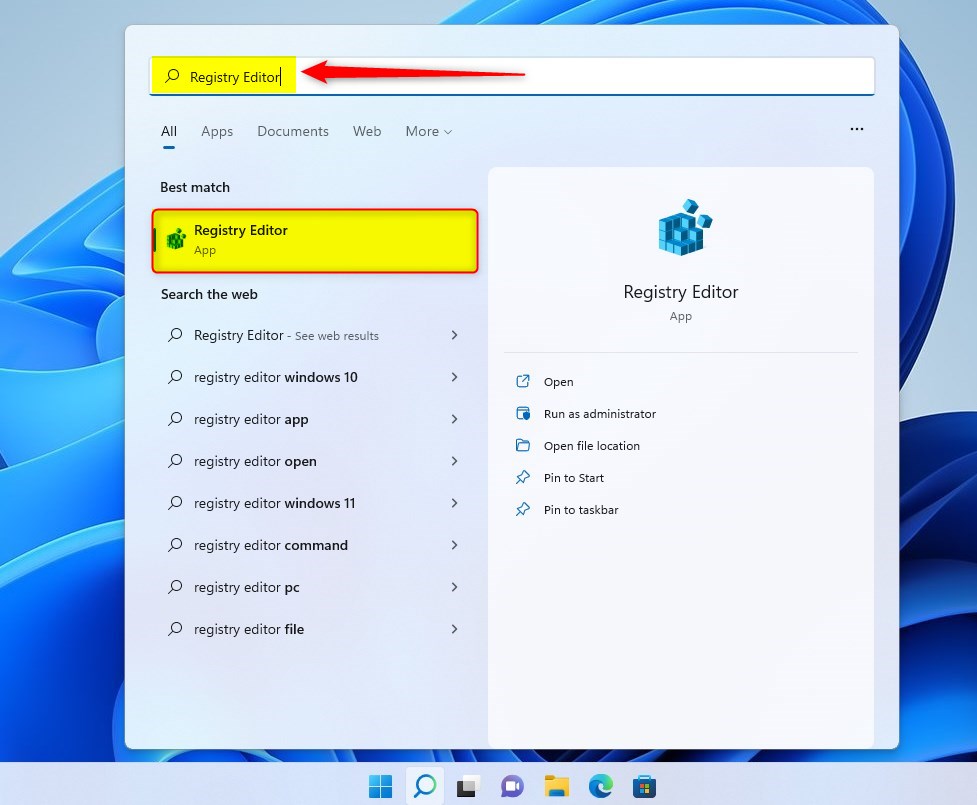Click the Registry Editor title in details pane
Image resolution: width=977 pixels, height=805 pixels.
680,292
